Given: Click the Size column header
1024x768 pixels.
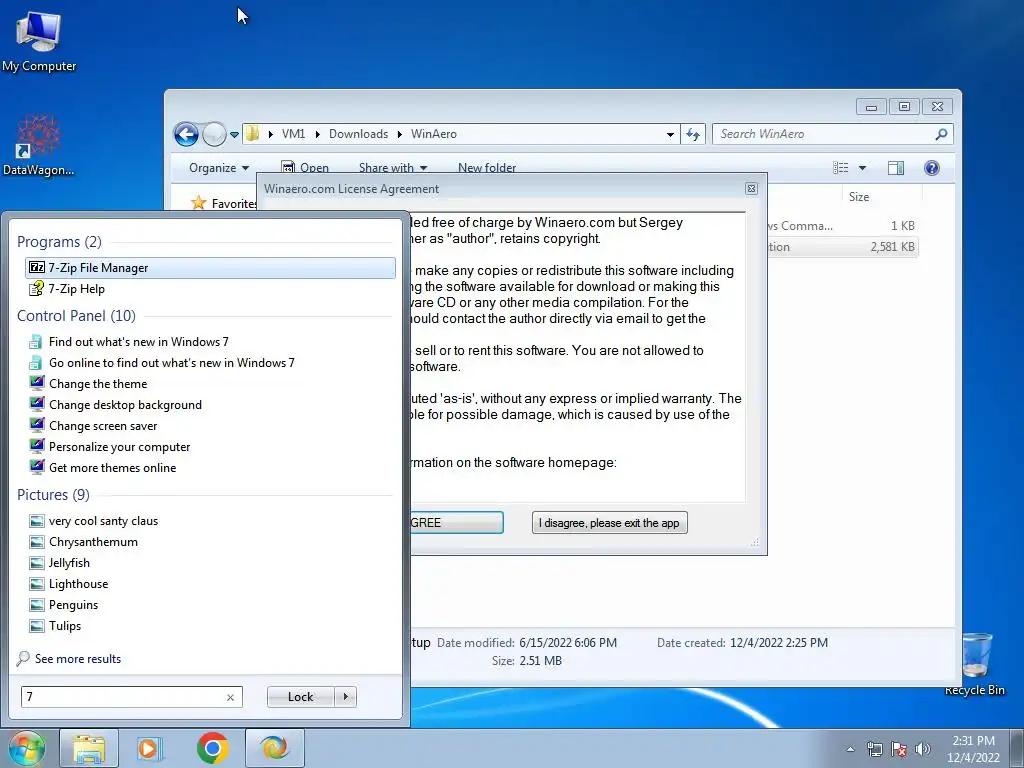Looking at the screenshot, I should 859,197.
